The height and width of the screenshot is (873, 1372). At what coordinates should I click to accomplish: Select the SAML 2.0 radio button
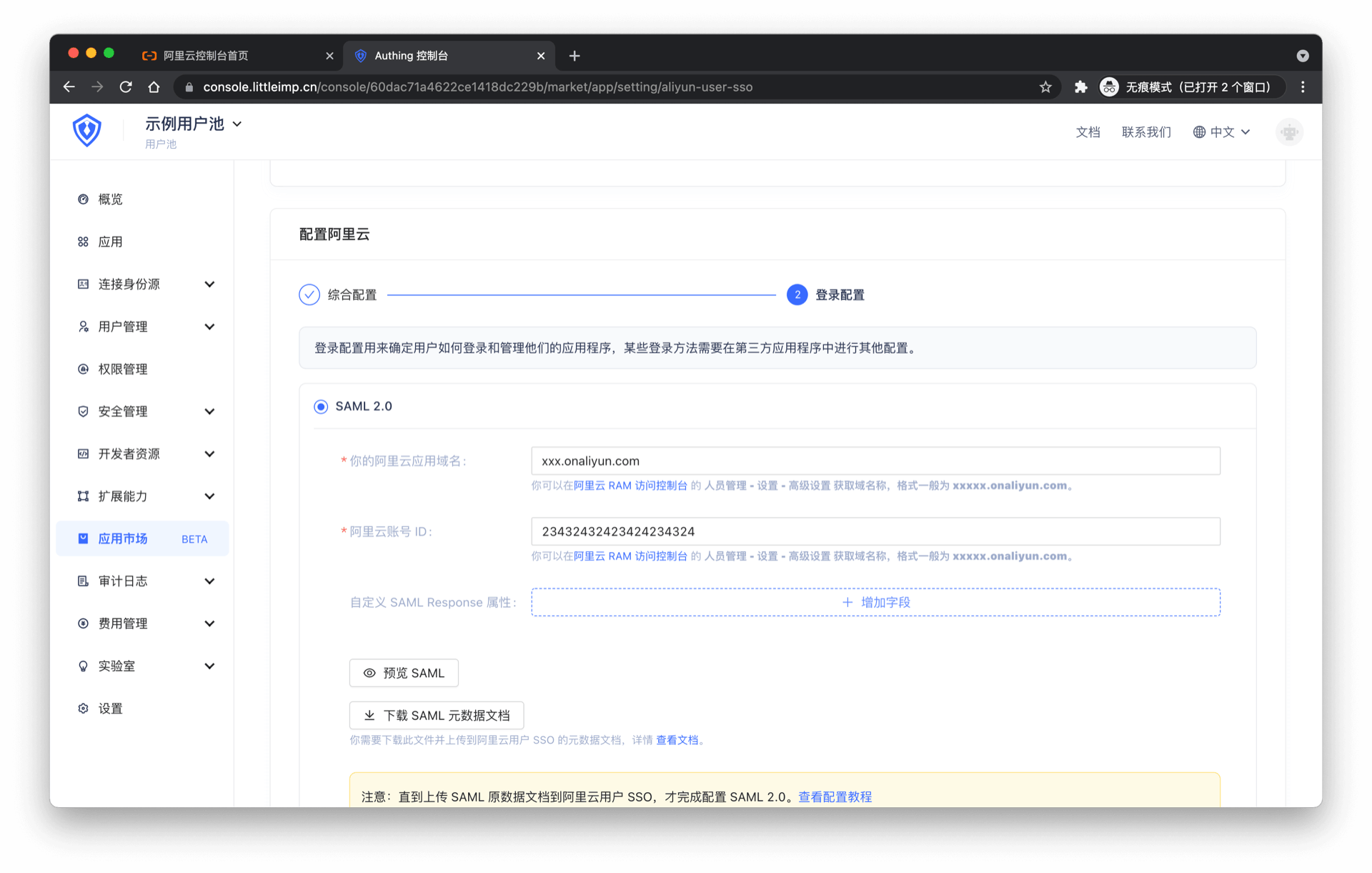tap(321, 407)
